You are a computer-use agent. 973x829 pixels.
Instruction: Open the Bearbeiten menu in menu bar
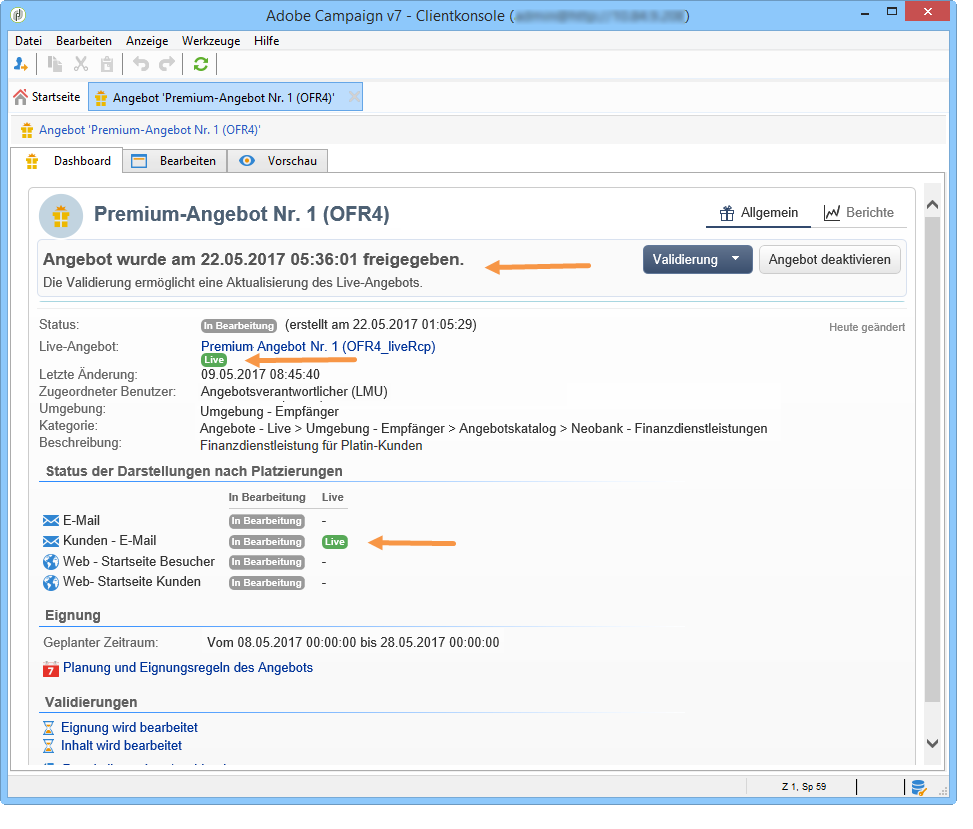84,41
